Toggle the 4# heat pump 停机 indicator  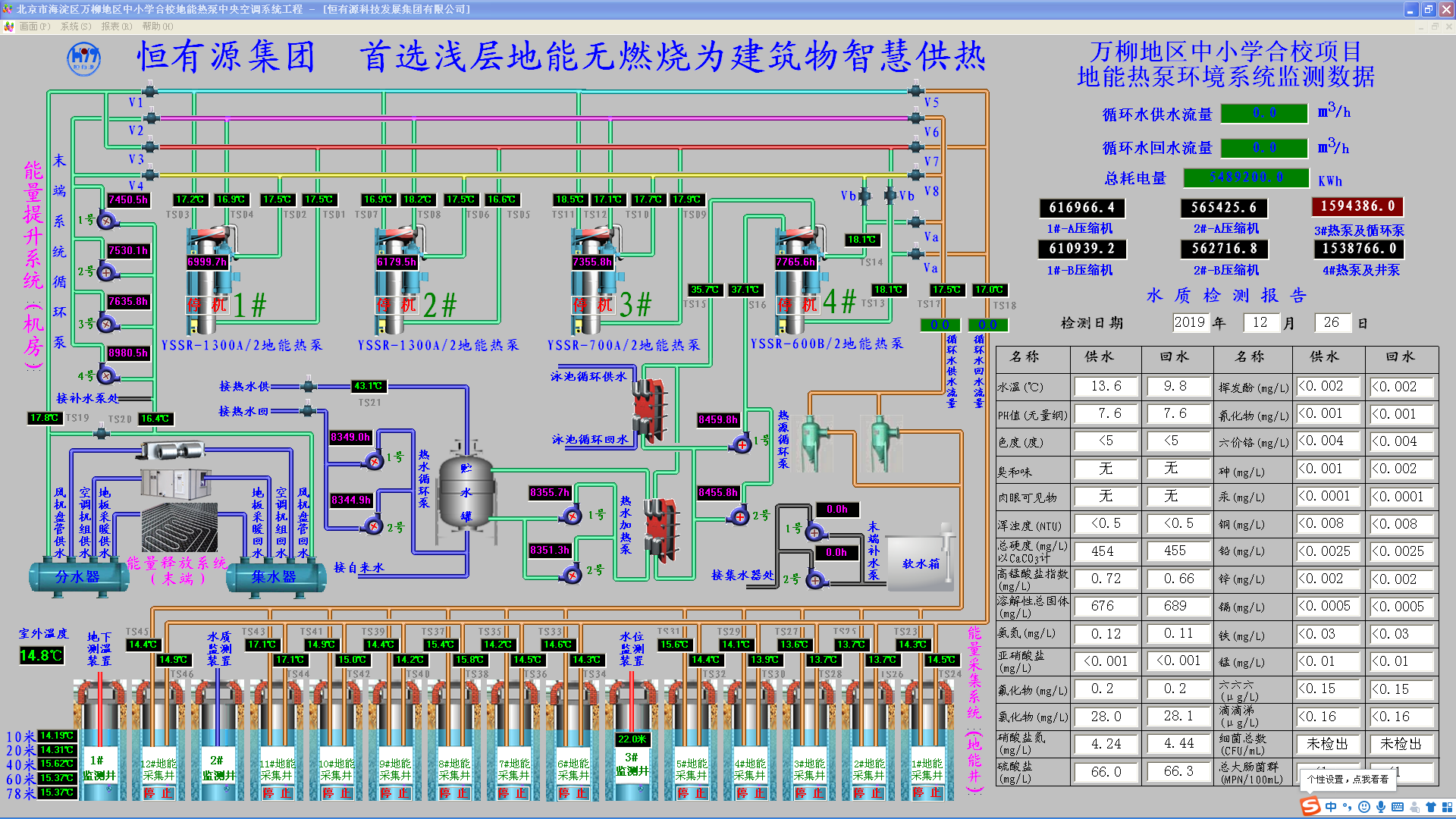click(798, 305)
